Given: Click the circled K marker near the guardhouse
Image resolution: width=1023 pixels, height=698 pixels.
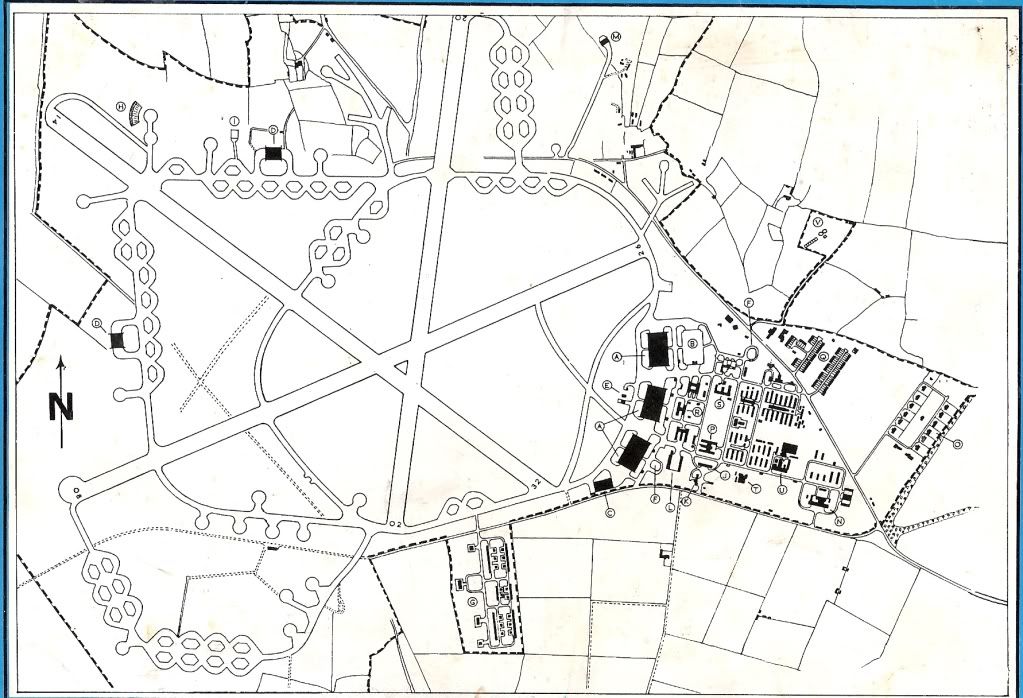Looking at the screenshot, I should pyautogui.click(x=686, y=500).
